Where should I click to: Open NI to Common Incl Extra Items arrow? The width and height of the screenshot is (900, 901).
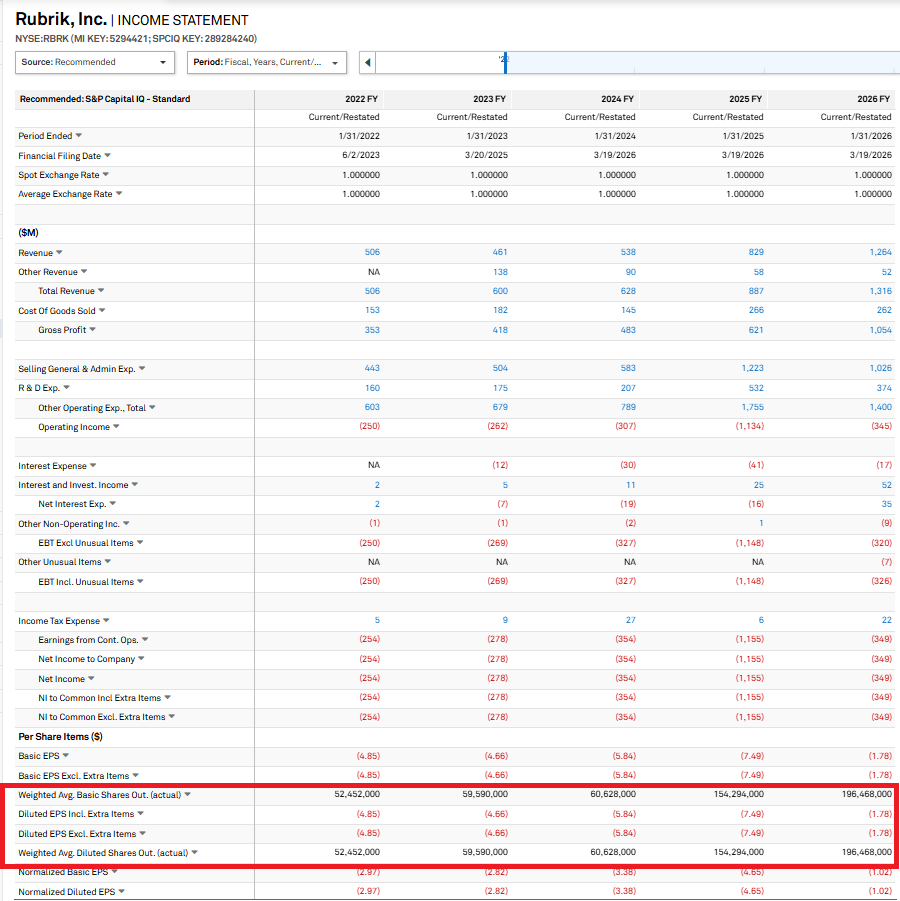coord(168,698)
